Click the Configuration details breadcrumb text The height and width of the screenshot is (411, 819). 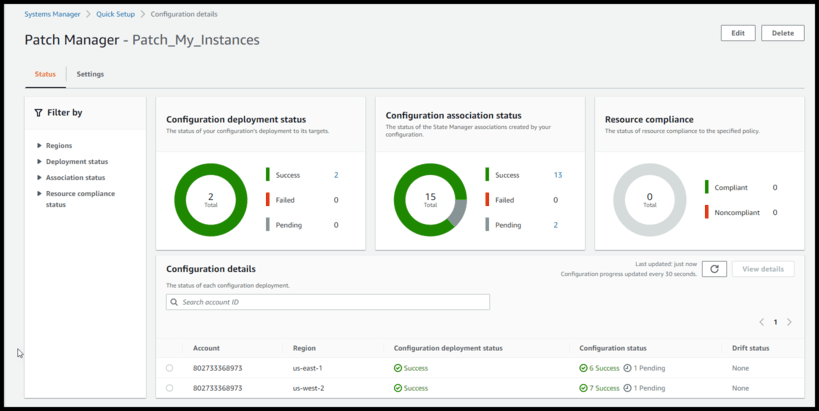184,14
